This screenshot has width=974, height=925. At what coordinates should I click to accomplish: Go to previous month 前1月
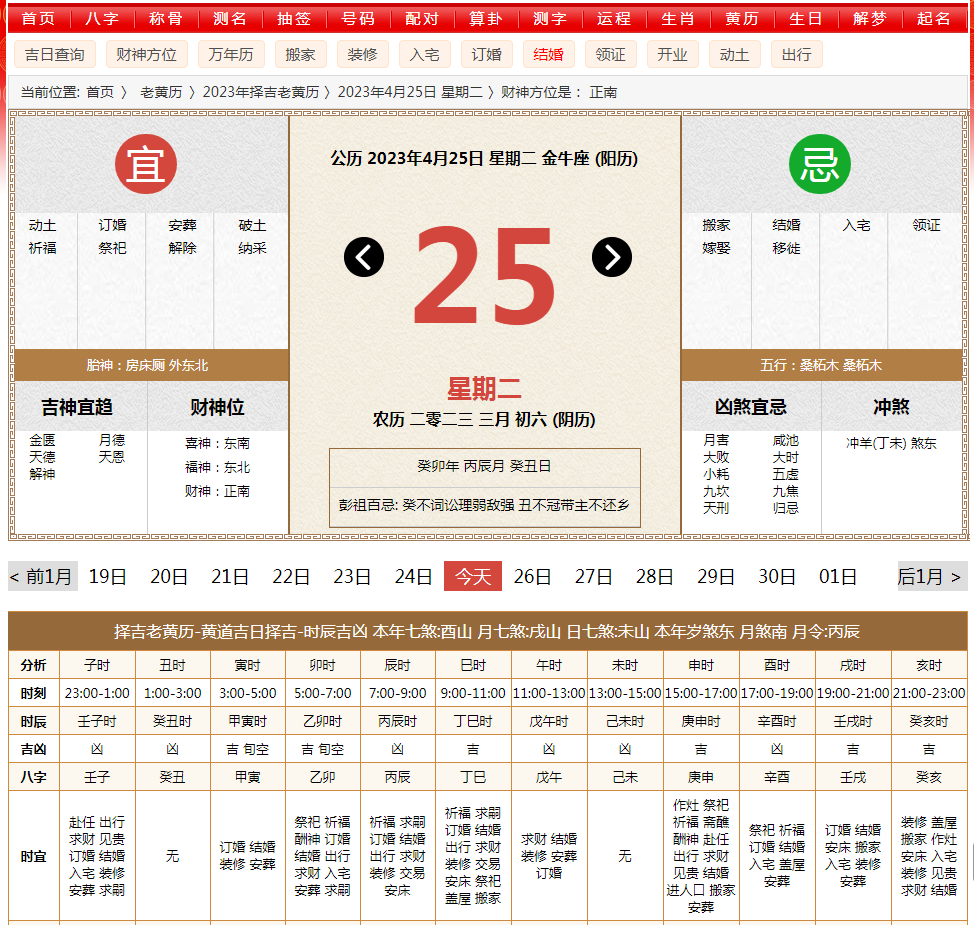[41, 576]
